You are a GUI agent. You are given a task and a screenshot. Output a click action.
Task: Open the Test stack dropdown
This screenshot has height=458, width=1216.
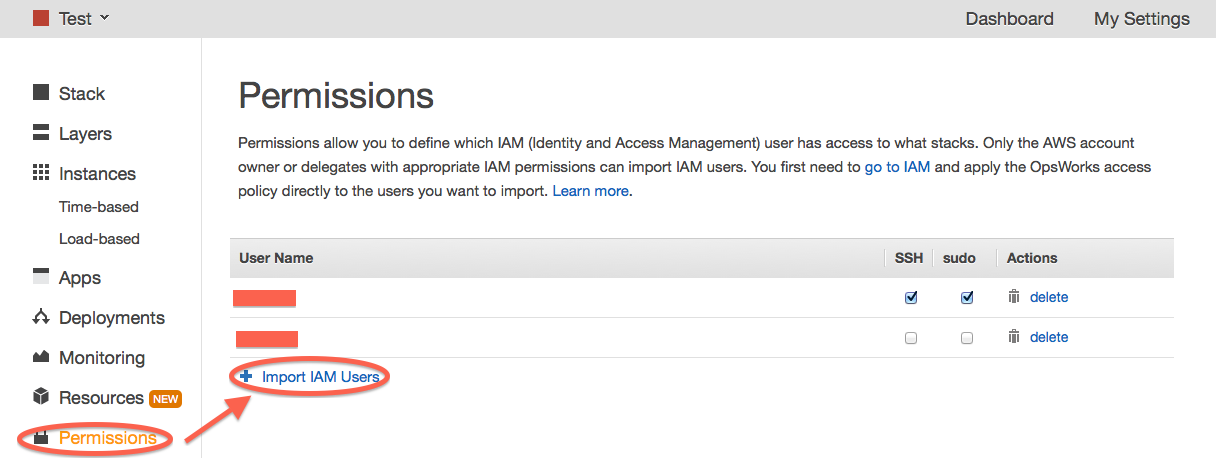72,18
